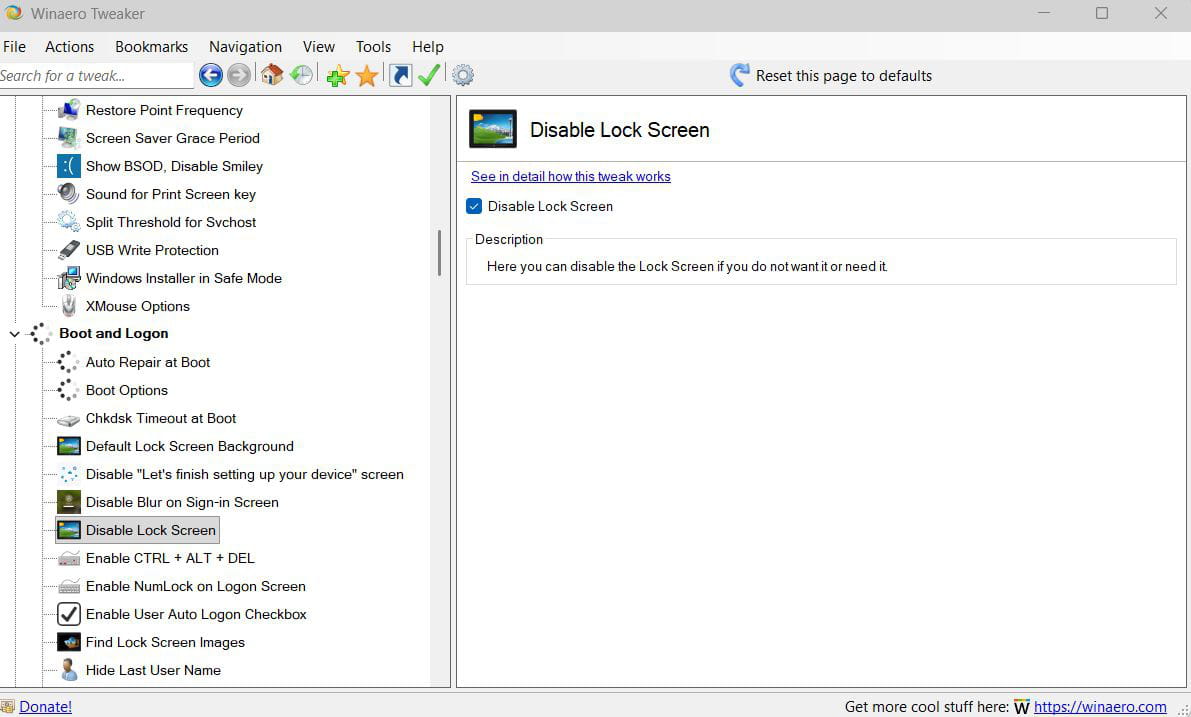Click 'Show BSOD, Disable Smiley' text
The width and height of the screenshot is (1191, 717).
174,166
